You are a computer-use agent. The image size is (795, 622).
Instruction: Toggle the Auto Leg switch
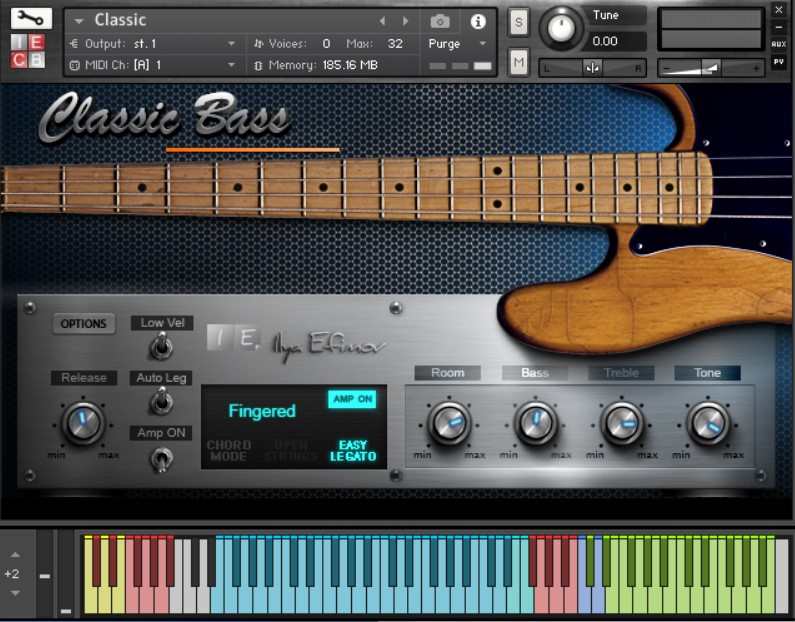point(161,401)
